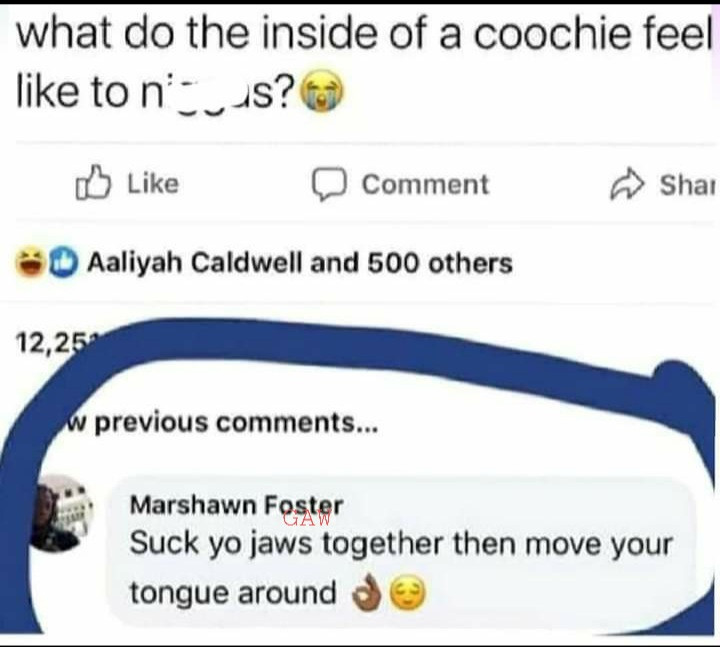Click the red GAW watermark
Image resolution: width=720 pixels, height=647 pixels.
pos(307,519)
